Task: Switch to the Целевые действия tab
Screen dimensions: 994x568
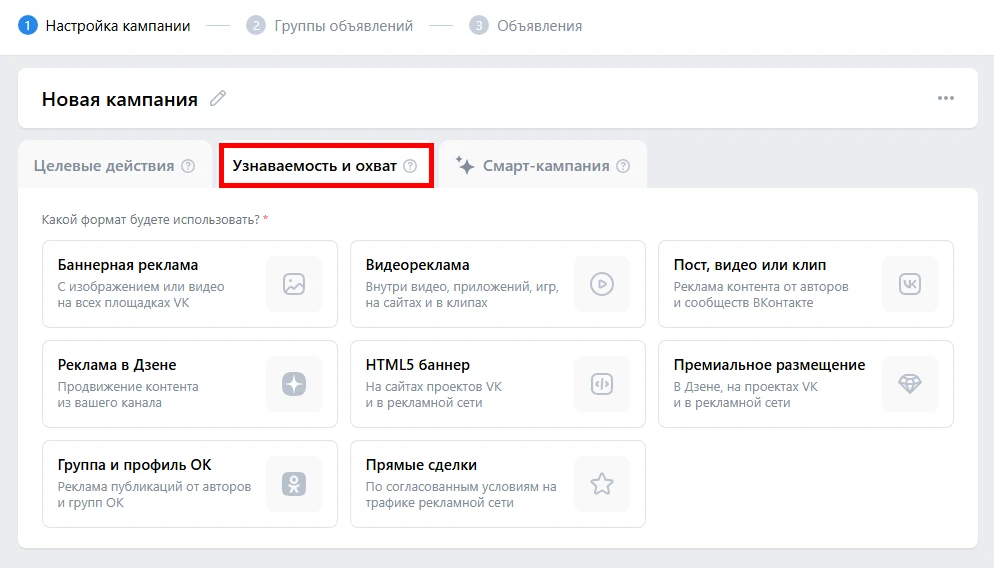Action: coord(104,166)
